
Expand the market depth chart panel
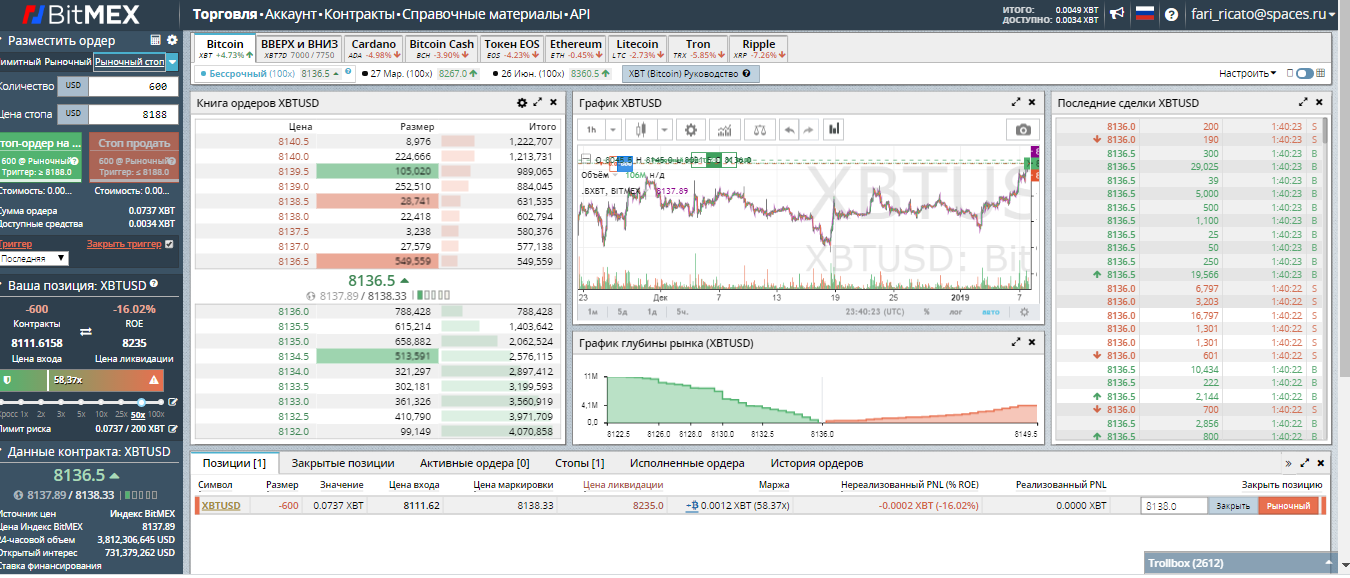[x=1017, y=342]
